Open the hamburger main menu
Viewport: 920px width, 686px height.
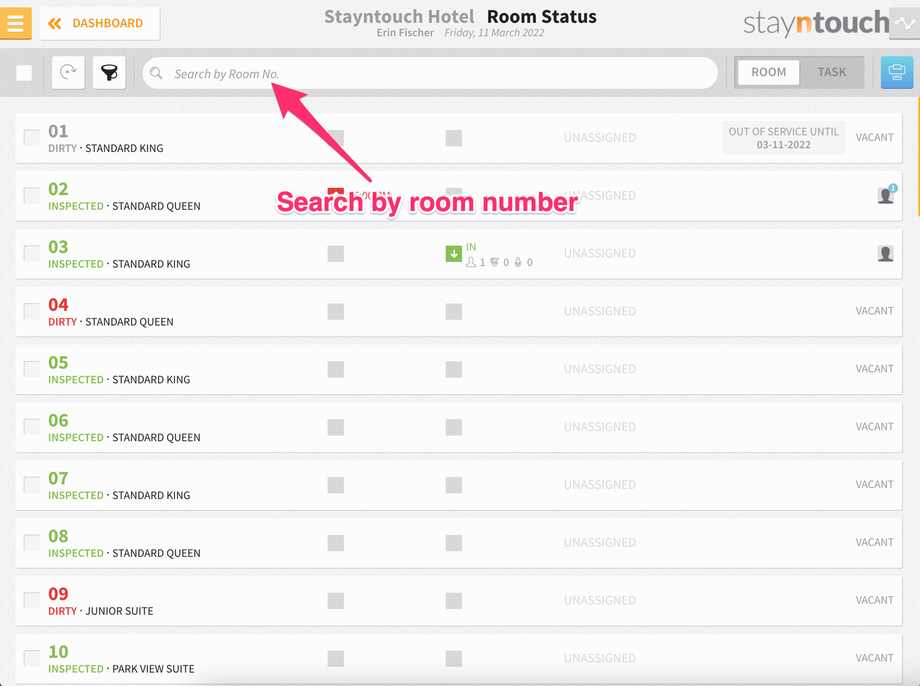(15, 23)
